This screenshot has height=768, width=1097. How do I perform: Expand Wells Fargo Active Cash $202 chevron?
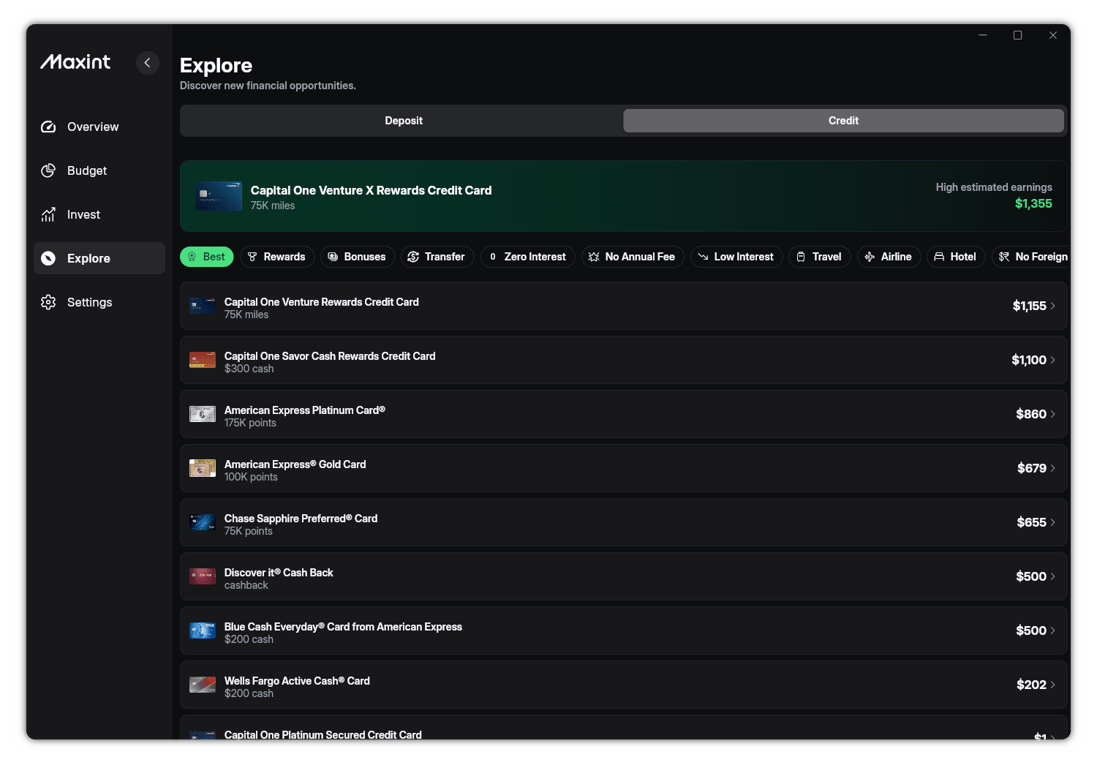(1053, 685)
